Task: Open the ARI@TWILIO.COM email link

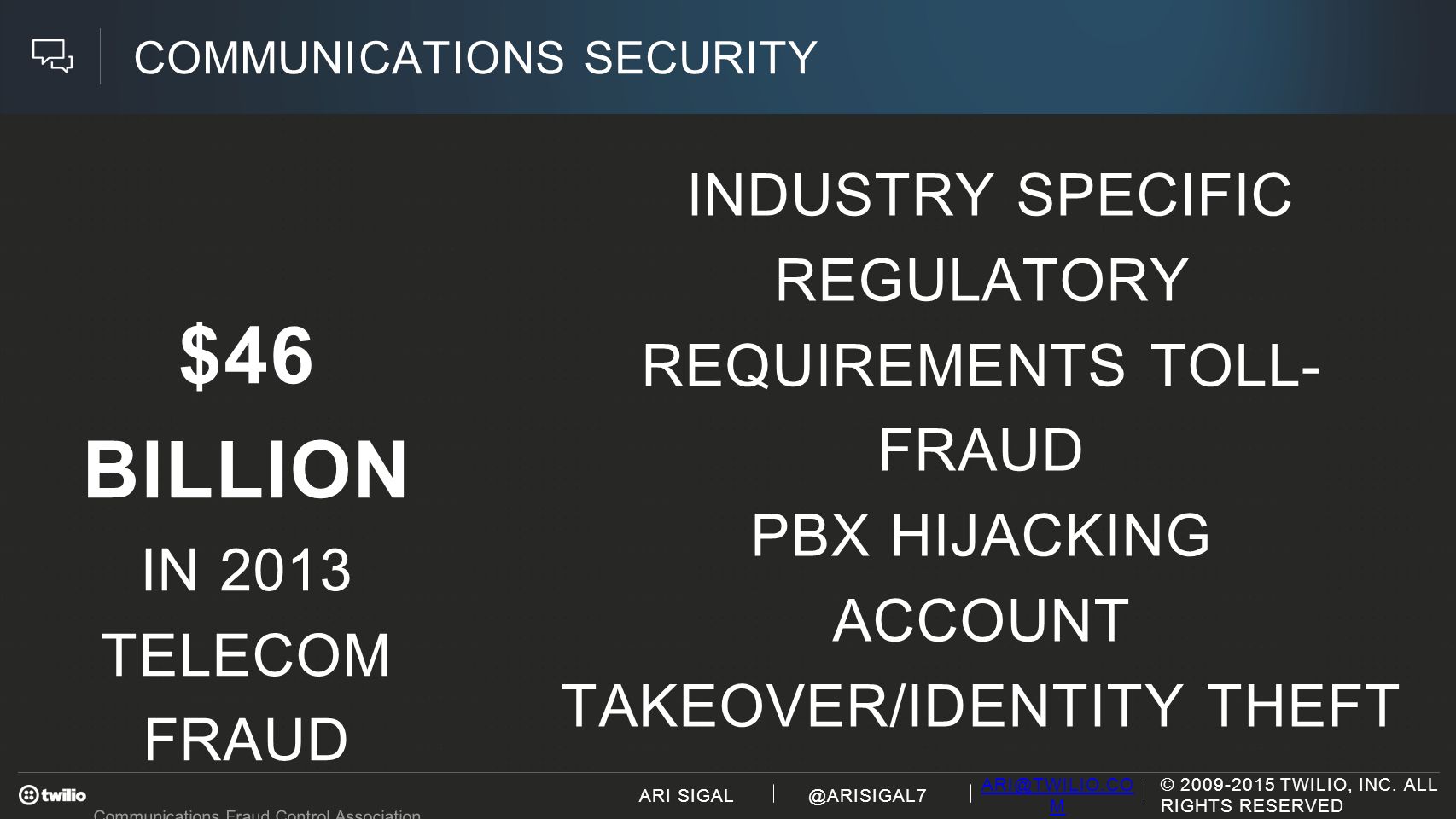Action: (1057, 795)
